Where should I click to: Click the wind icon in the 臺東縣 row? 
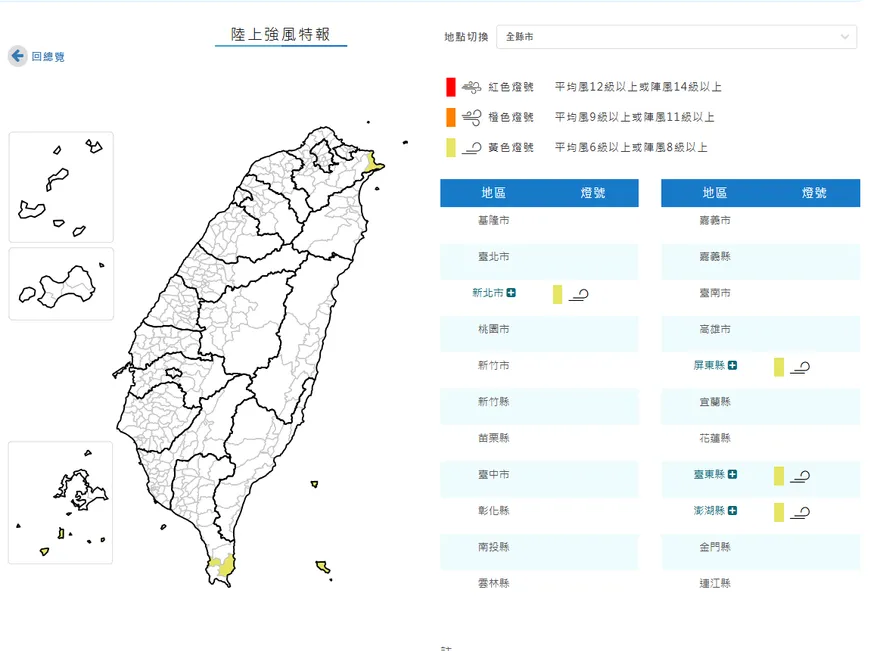click(x=799, y=476)
